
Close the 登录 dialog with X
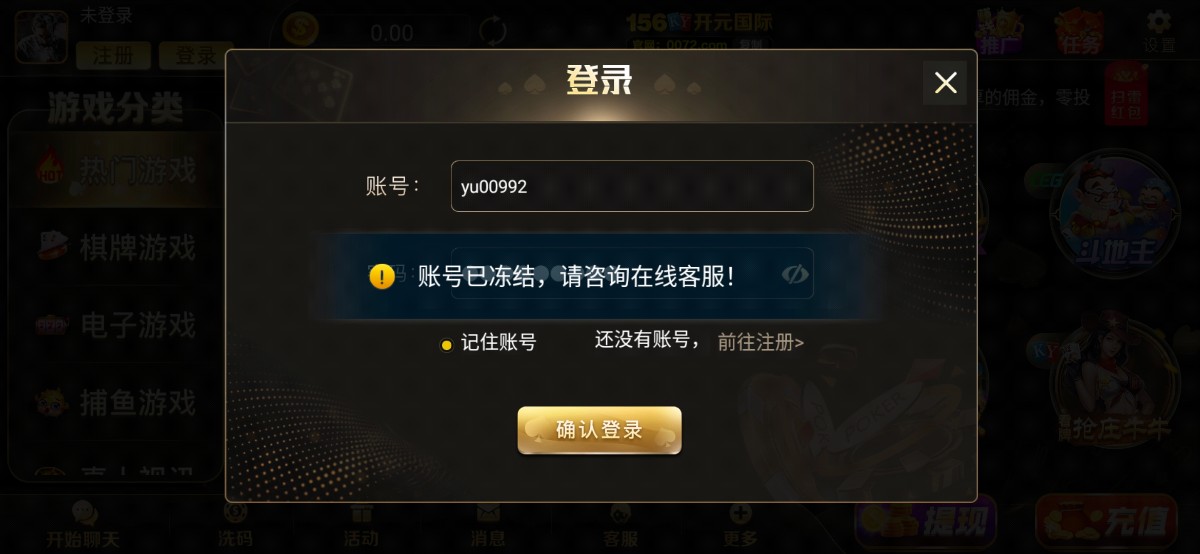pos(945,82)
